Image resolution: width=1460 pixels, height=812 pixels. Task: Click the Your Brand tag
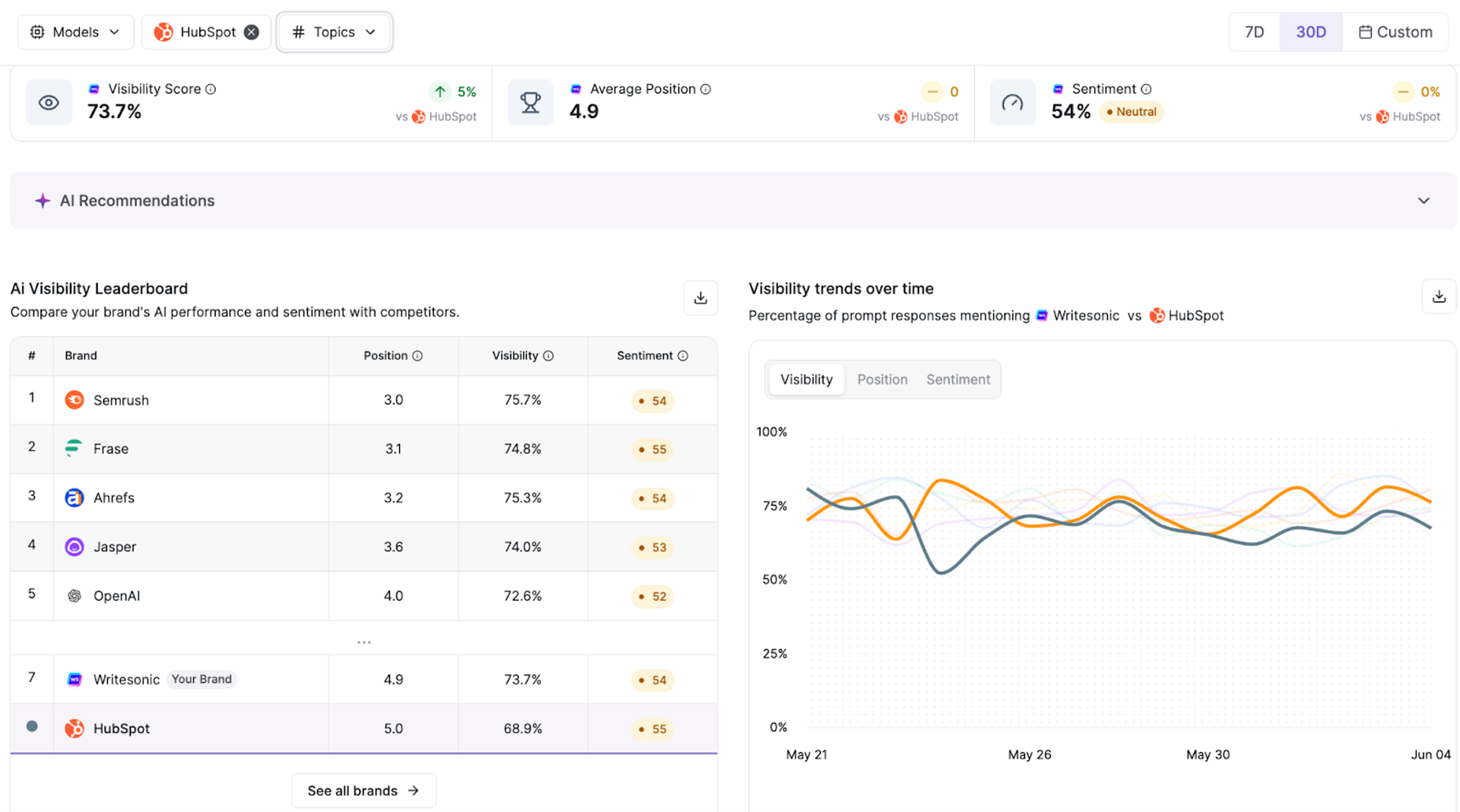(202, 679)
